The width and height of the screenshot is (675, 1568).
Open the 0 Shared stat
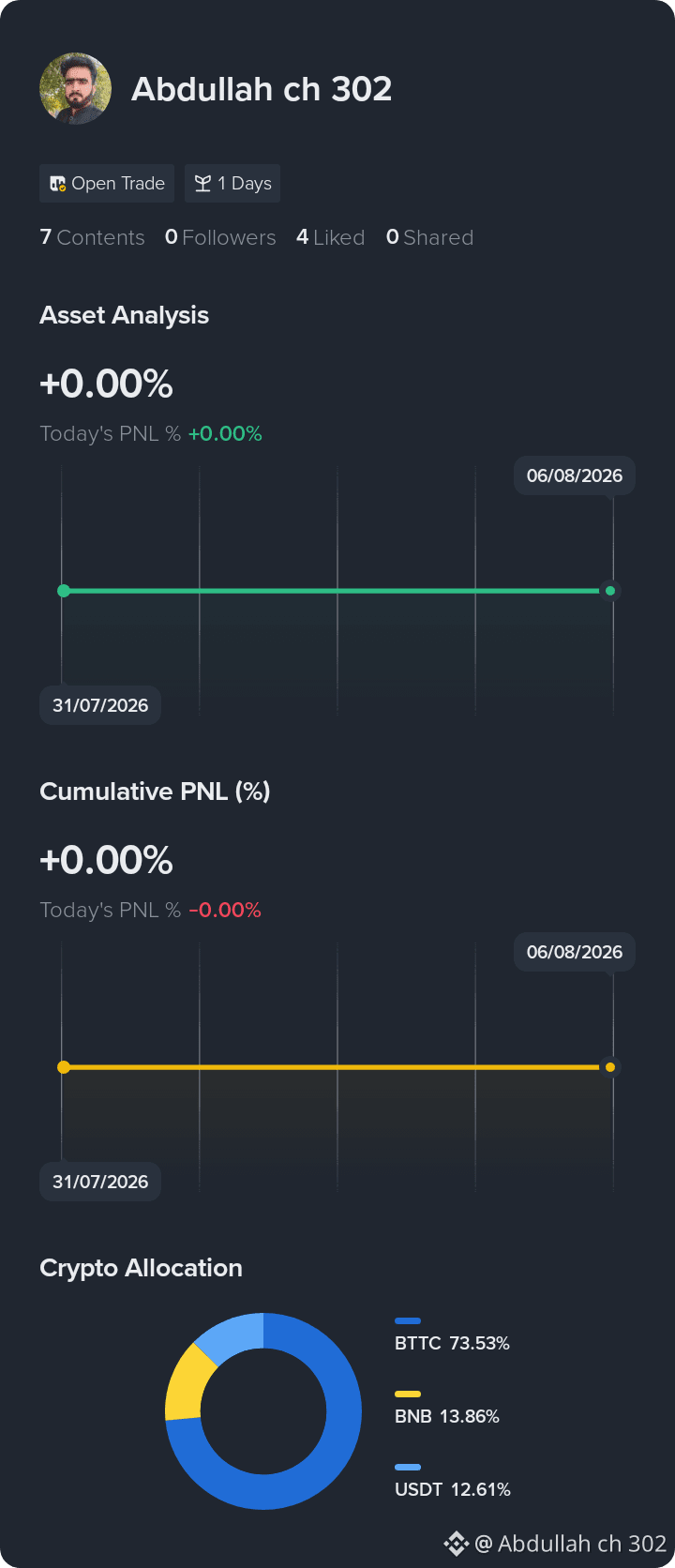429,237
